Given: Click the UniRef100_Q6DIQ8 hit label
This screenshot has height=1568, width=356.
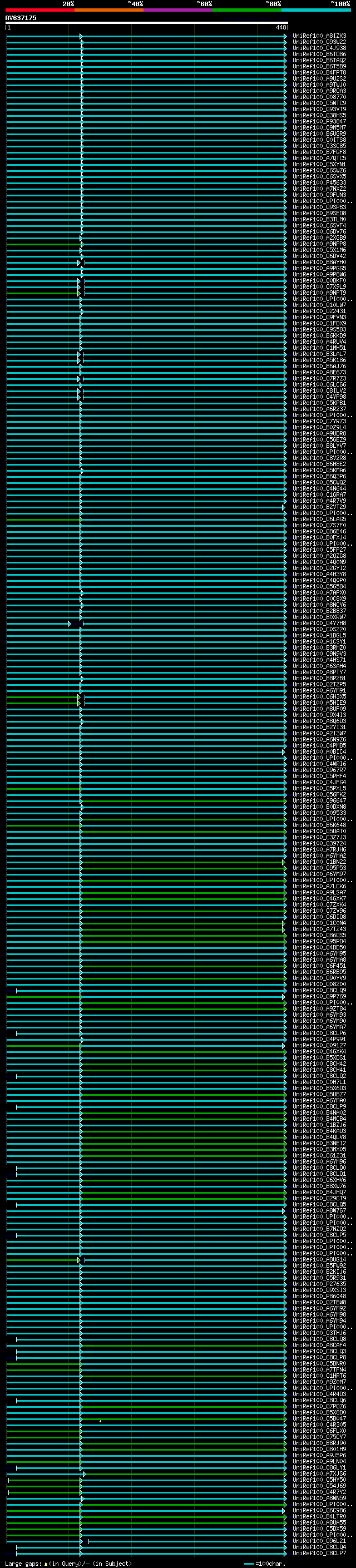Looking at the screenshot, I should pos(319,917).
